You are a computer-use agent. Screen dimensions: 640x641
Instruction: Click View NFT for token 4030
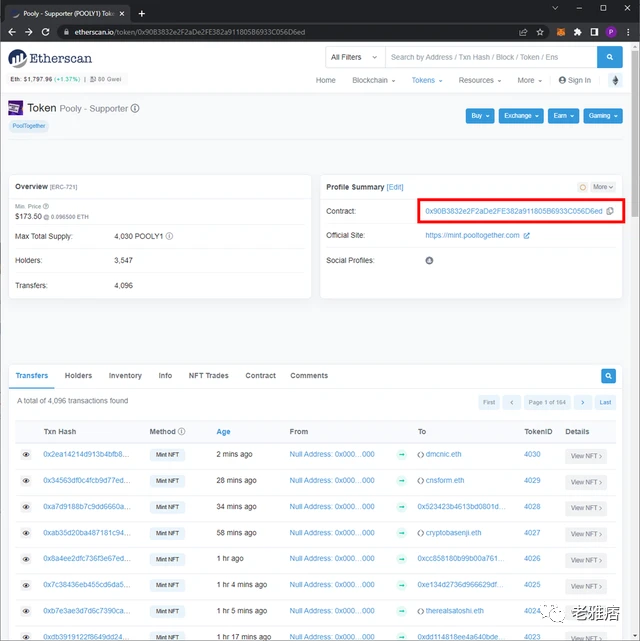coord(586,456)
